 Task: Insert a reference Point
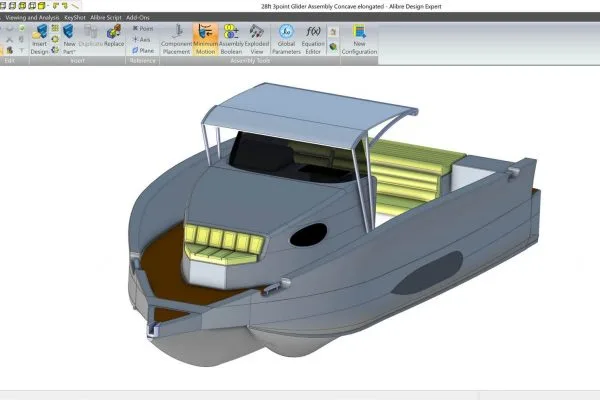pos(143,28)
